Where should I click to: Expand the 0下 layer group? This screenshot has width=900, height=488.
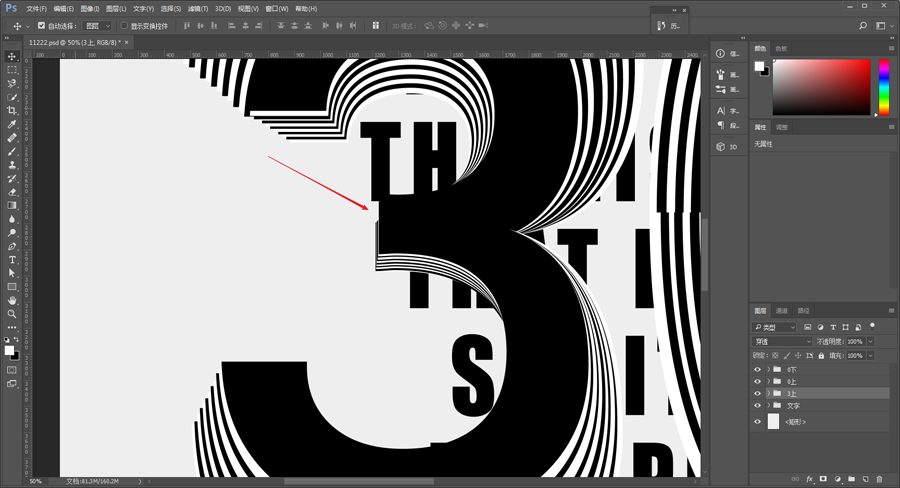(769, 369)
